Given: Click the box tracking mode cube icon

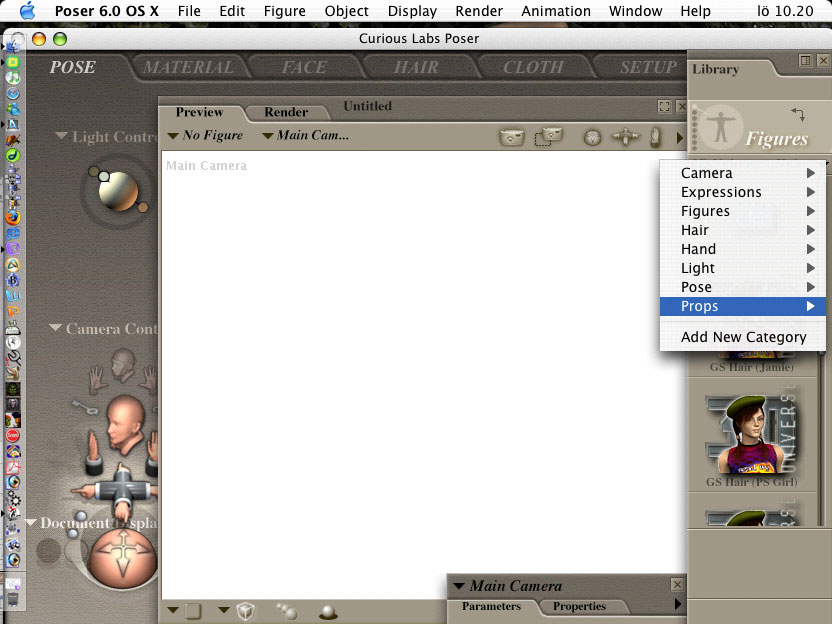Looking at the screenshot, I should click(245, 611).
